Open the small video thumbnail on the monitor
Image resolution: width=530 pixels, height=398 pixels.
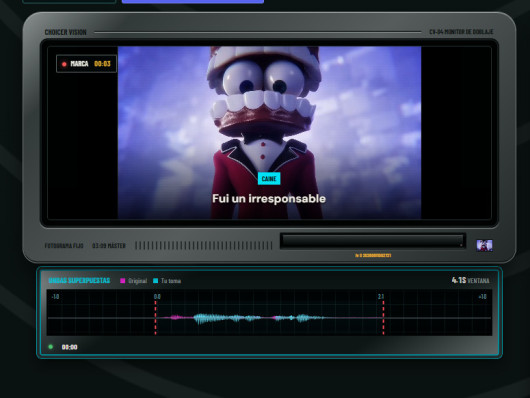pos(484,245)
